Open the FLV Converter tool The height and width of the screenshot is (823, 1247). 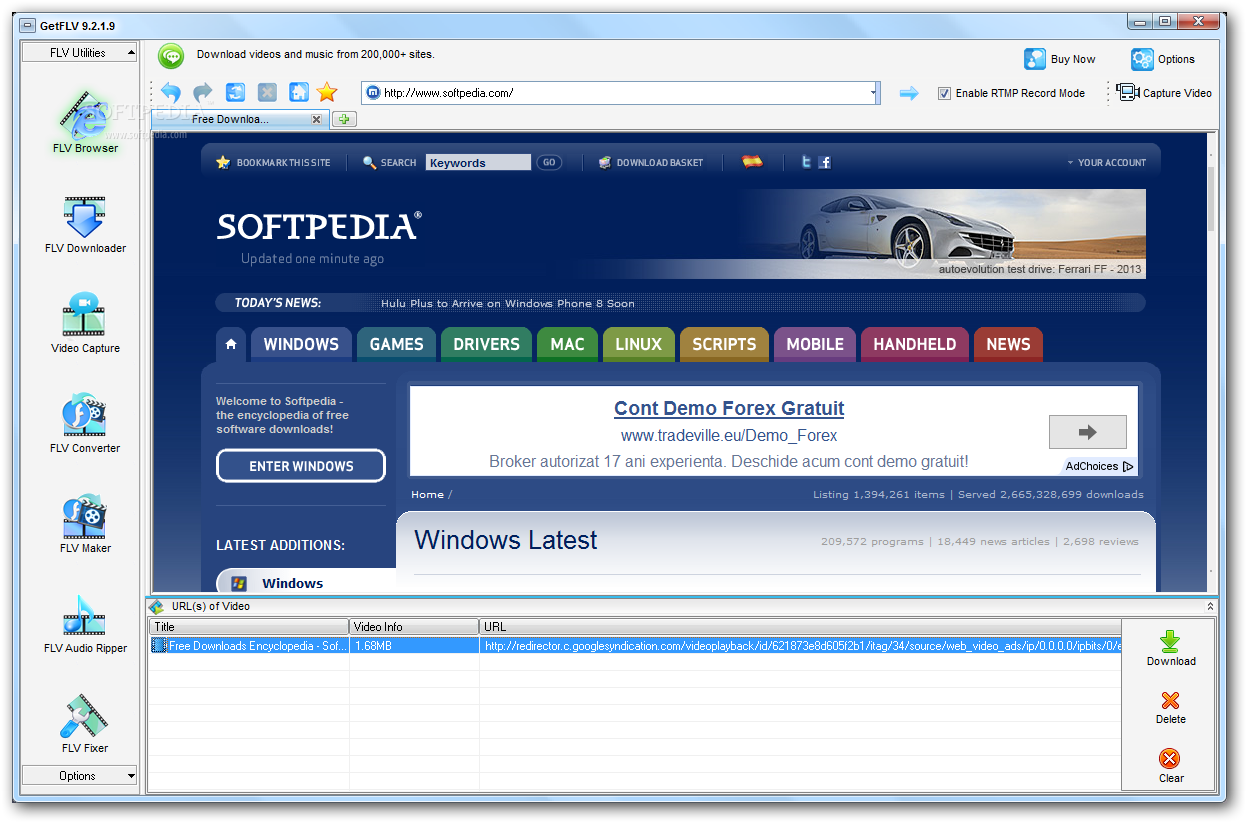(85, 422)
